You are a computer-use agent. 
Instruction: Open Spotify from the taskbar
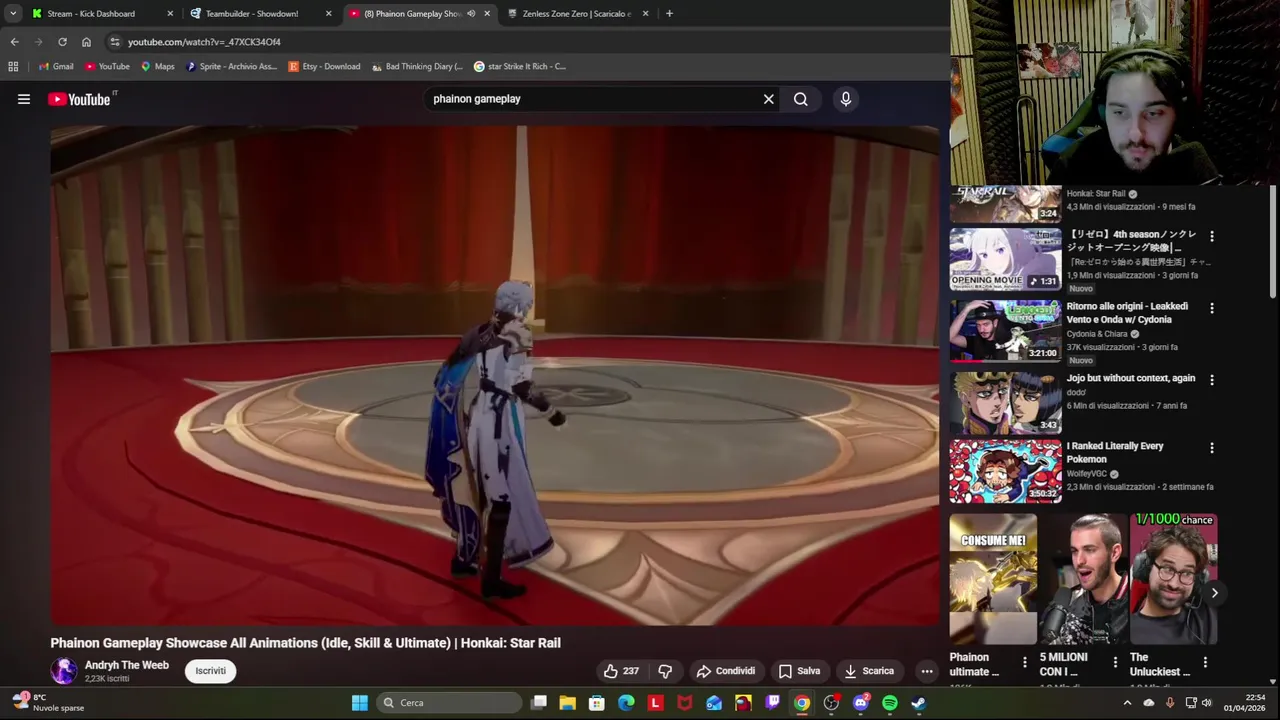(x=890, y=703)
